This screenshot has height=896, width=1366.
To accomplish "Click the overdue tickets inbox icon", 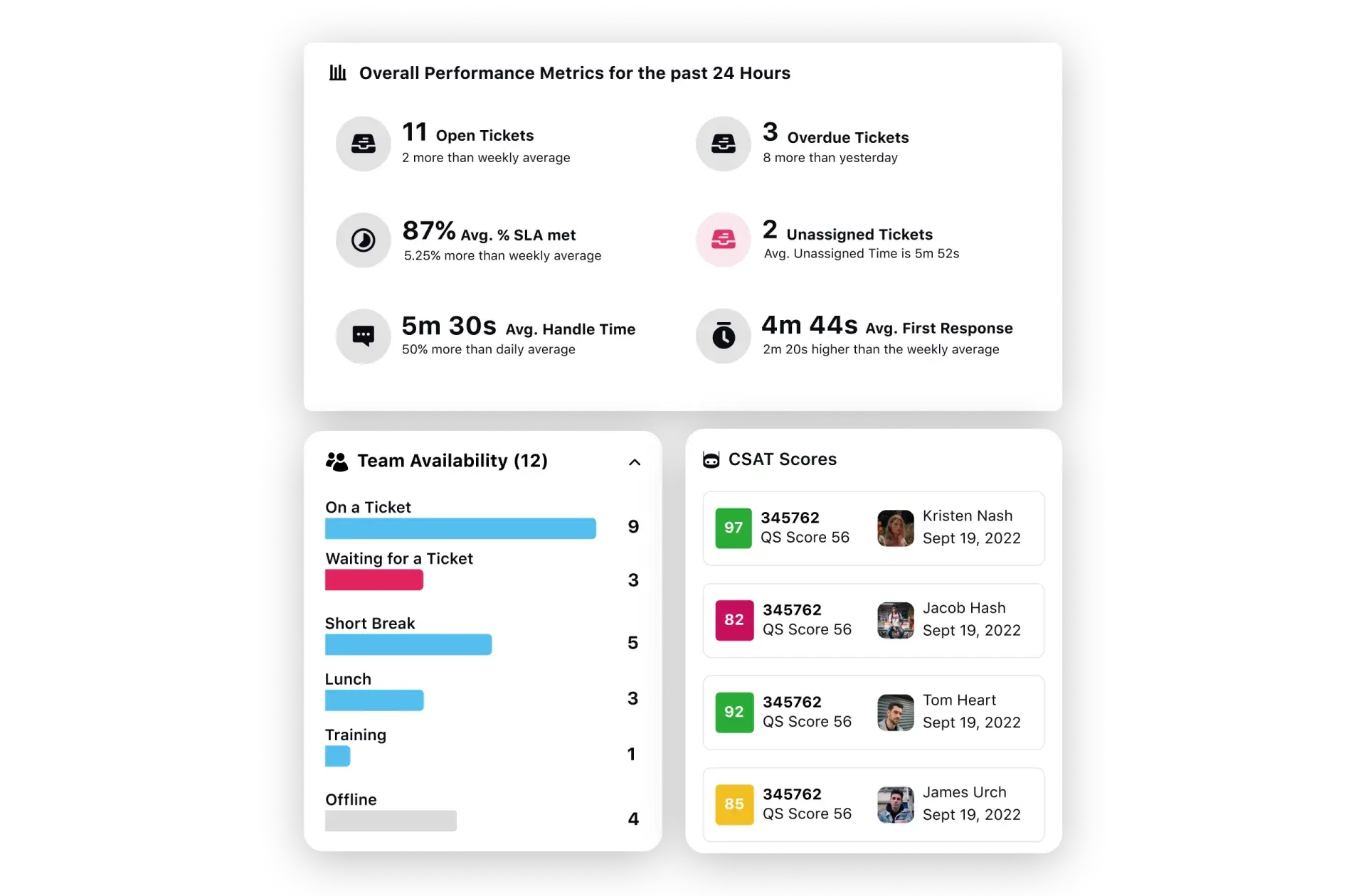I will pos(723,143).
